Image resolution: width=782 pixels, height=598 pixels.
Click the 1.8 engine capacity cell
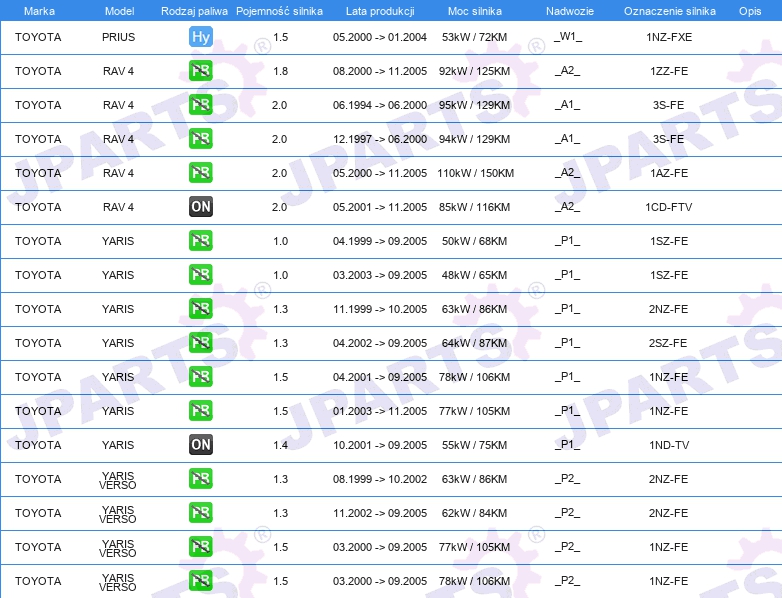coord(280,71)
